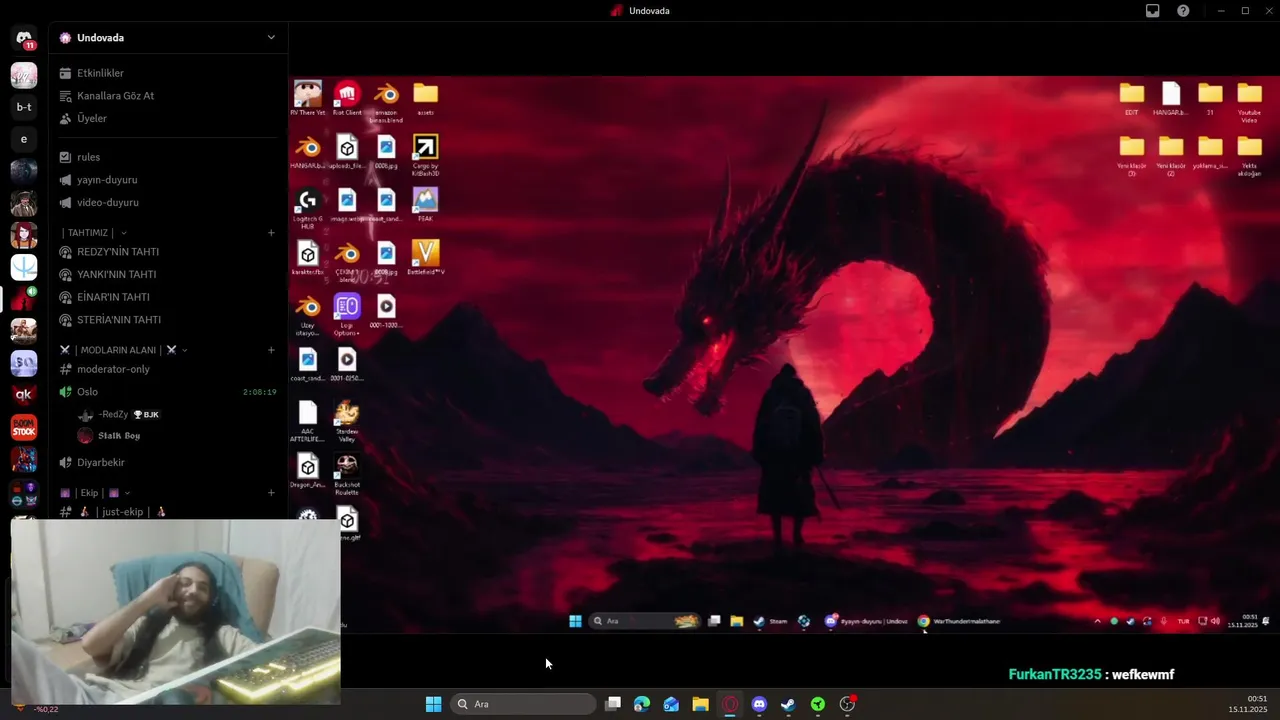Click Riot Client icon in stream

[x=347, y=99]
